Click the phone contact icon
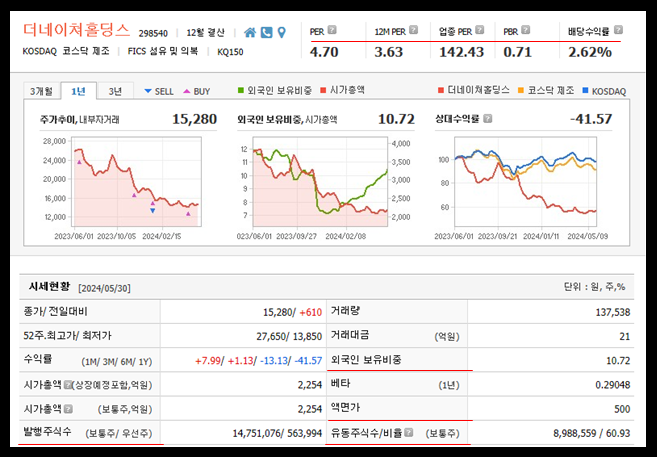The width and height of the screenshot is (659, 457). 266,32
